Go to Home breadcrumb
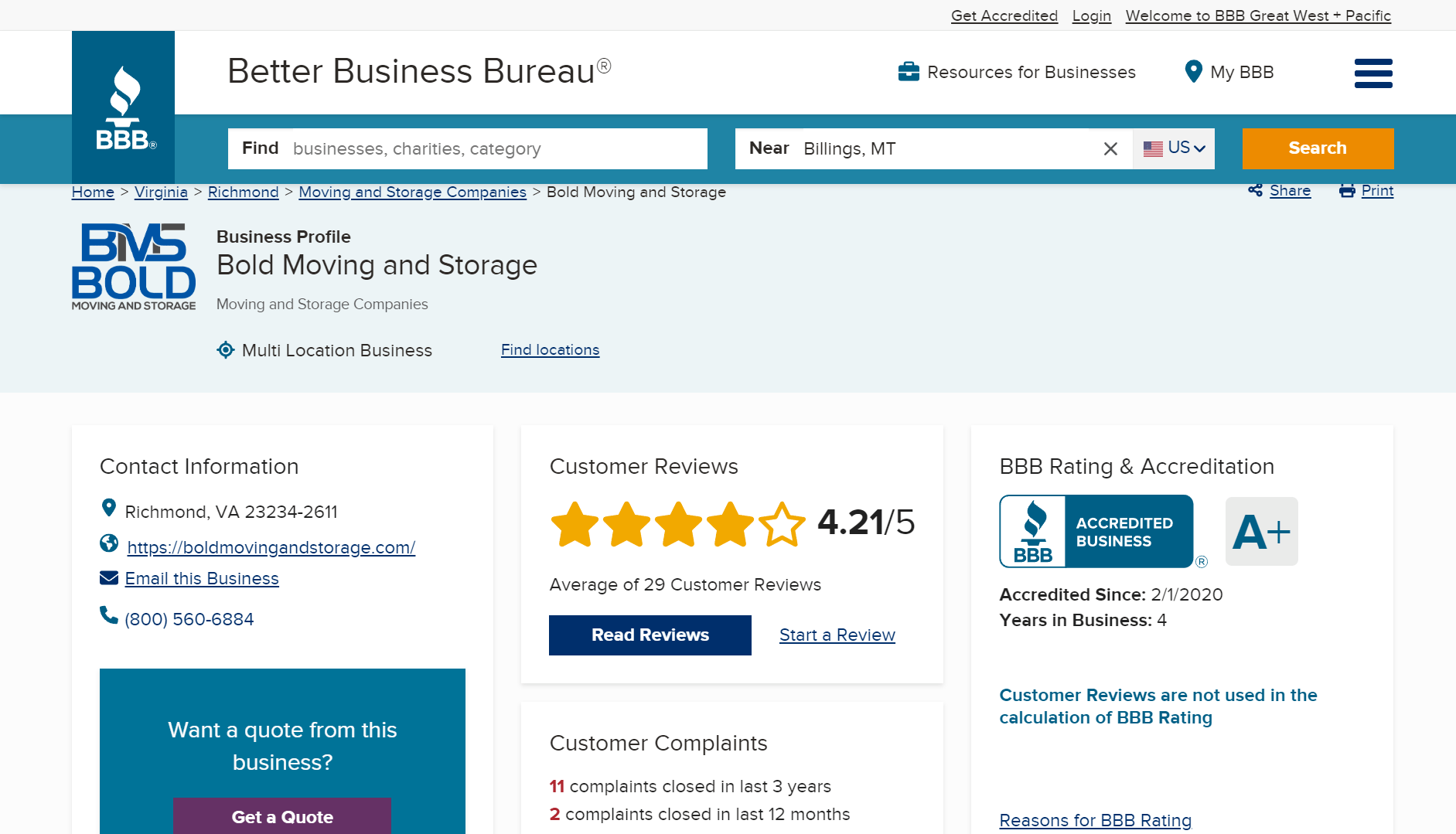Viewport: 1456px width, 834px height. (93, 192)
